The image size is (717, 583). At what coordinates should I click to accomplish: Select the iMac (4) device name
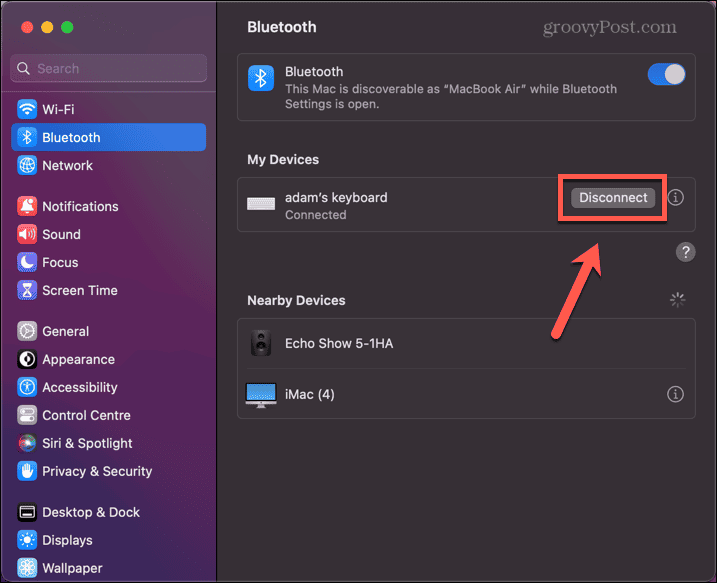[x=310, y=394]
